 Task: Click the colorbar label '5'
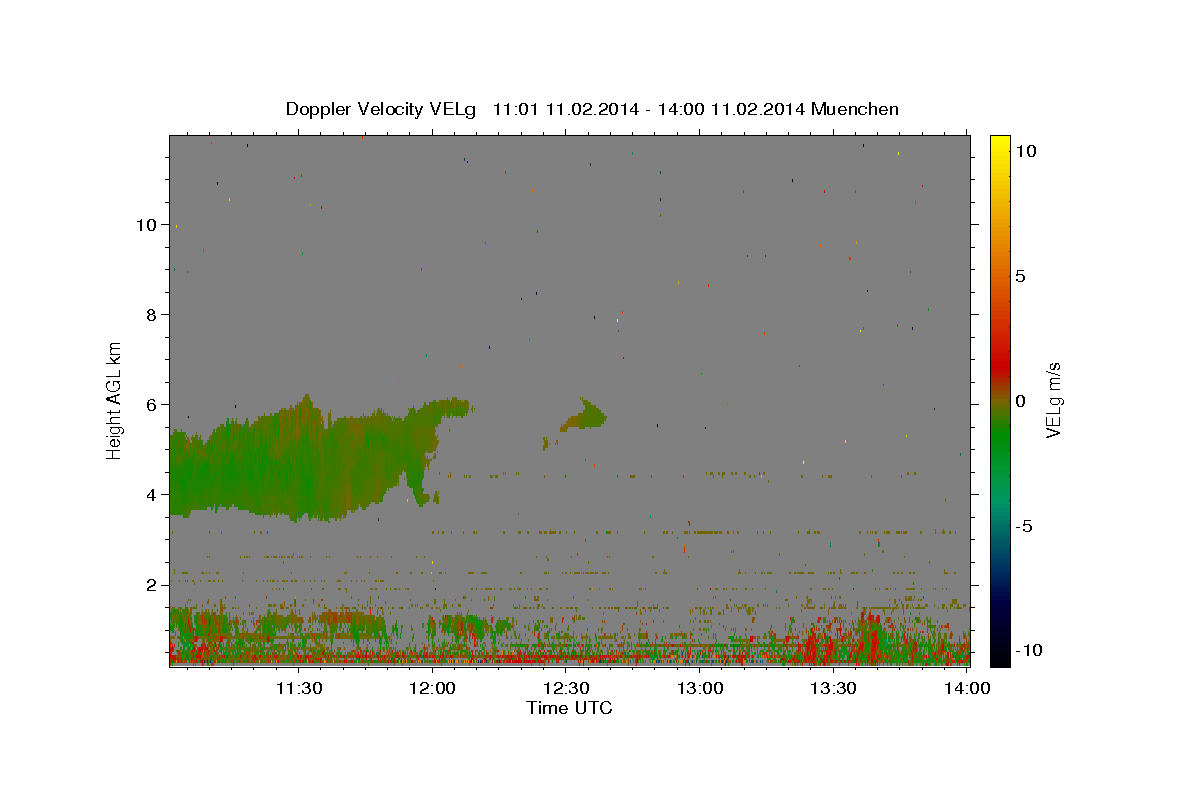click(1020, 276)
